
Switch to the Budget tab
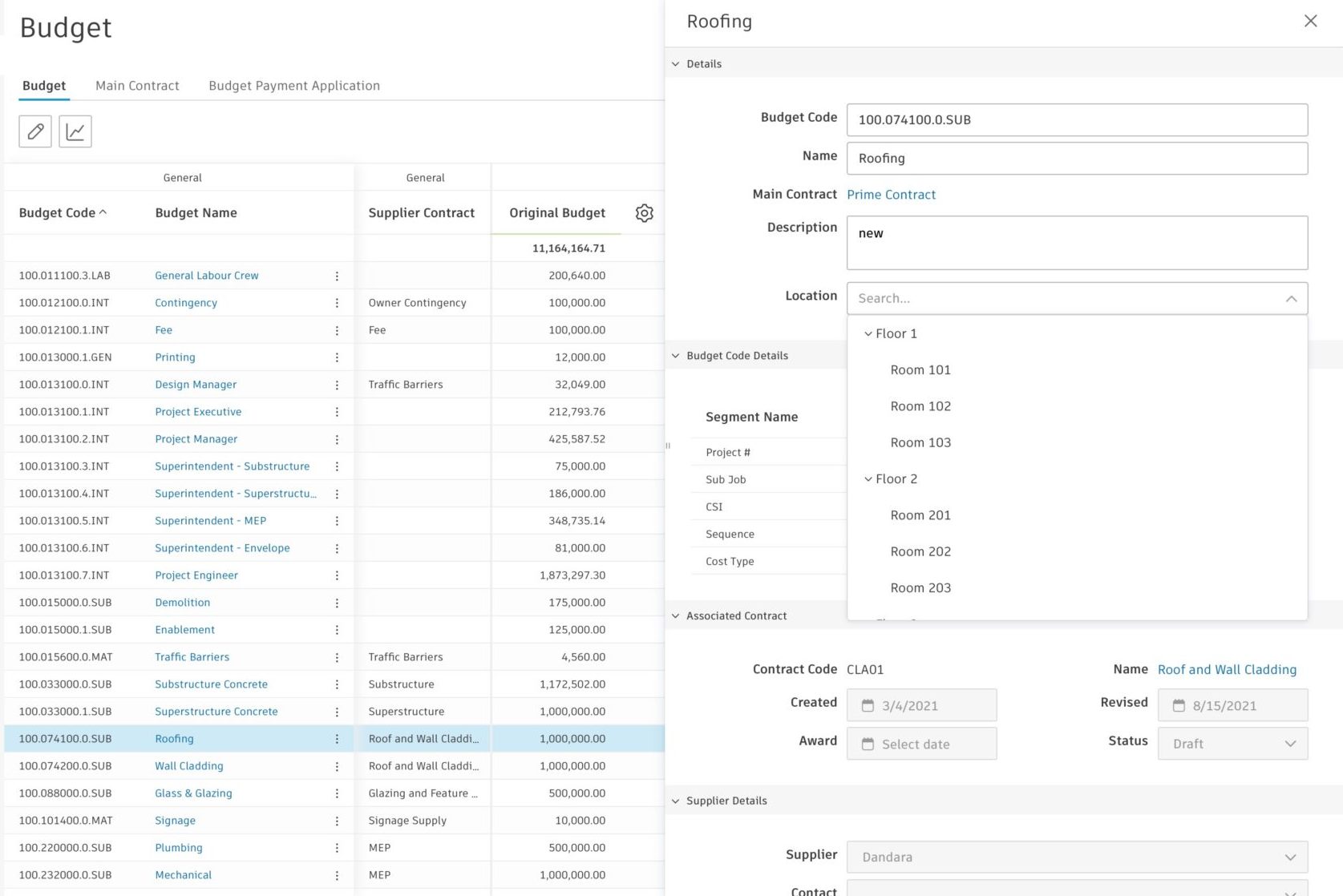(x=44, y=86)
